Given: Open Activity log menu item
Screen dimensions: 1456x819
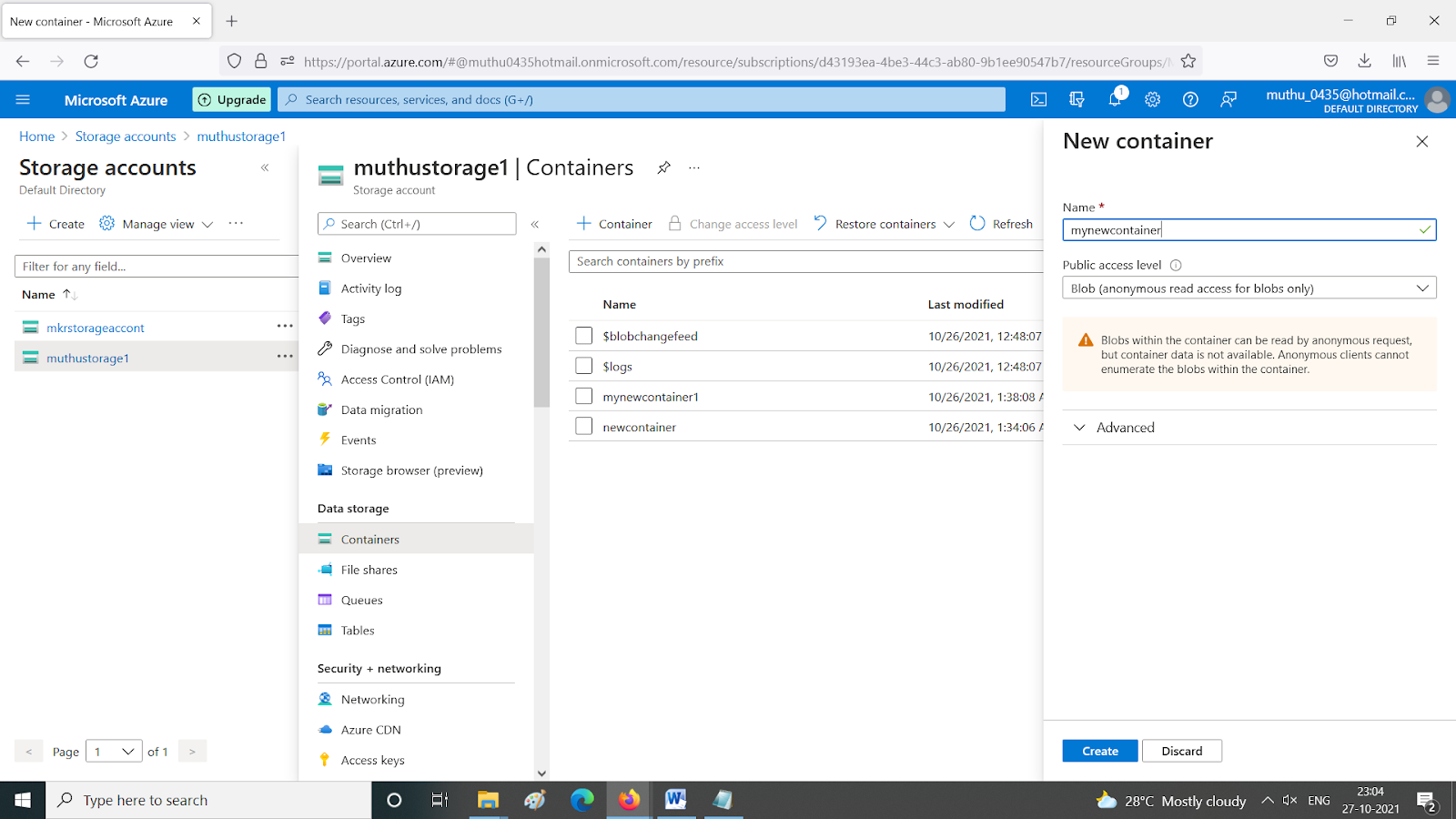Looking at the screenshot, I should [371, 288].
